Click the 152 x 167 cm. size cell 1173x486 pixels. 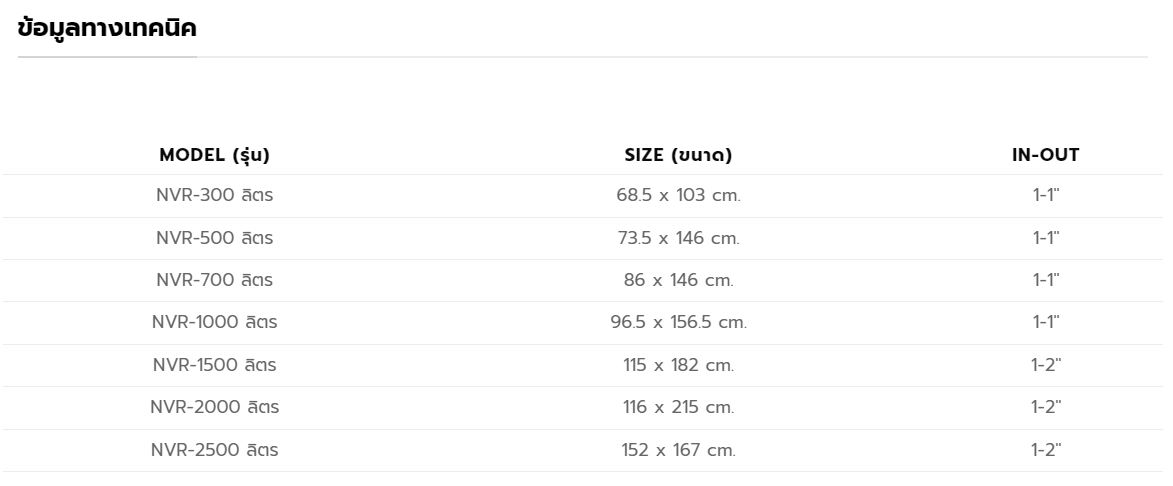678,450
